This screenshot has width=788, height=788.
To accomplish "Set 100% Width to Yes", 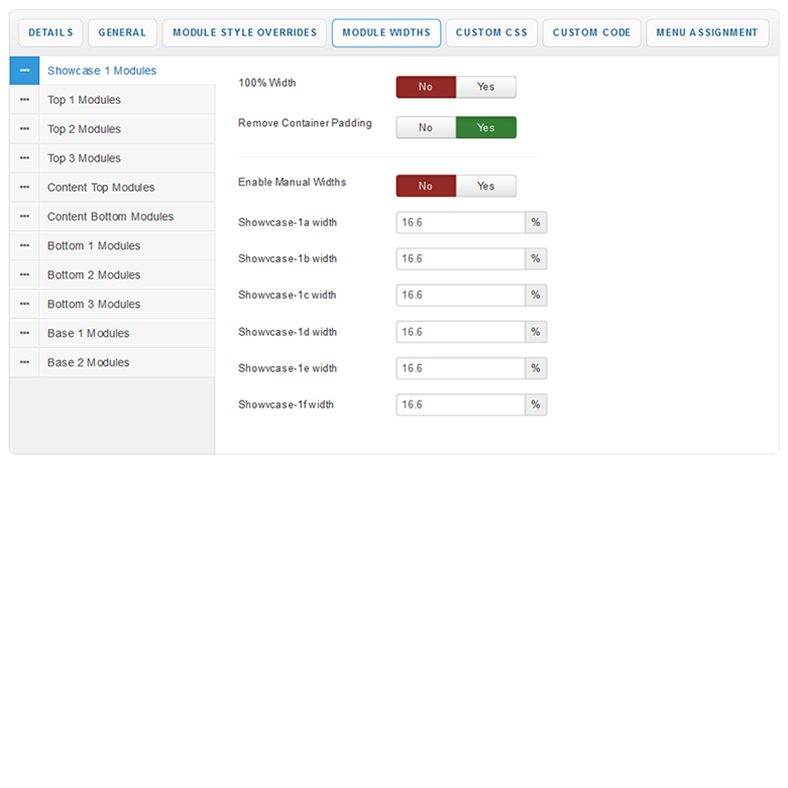I will click(x=486, y=87).
